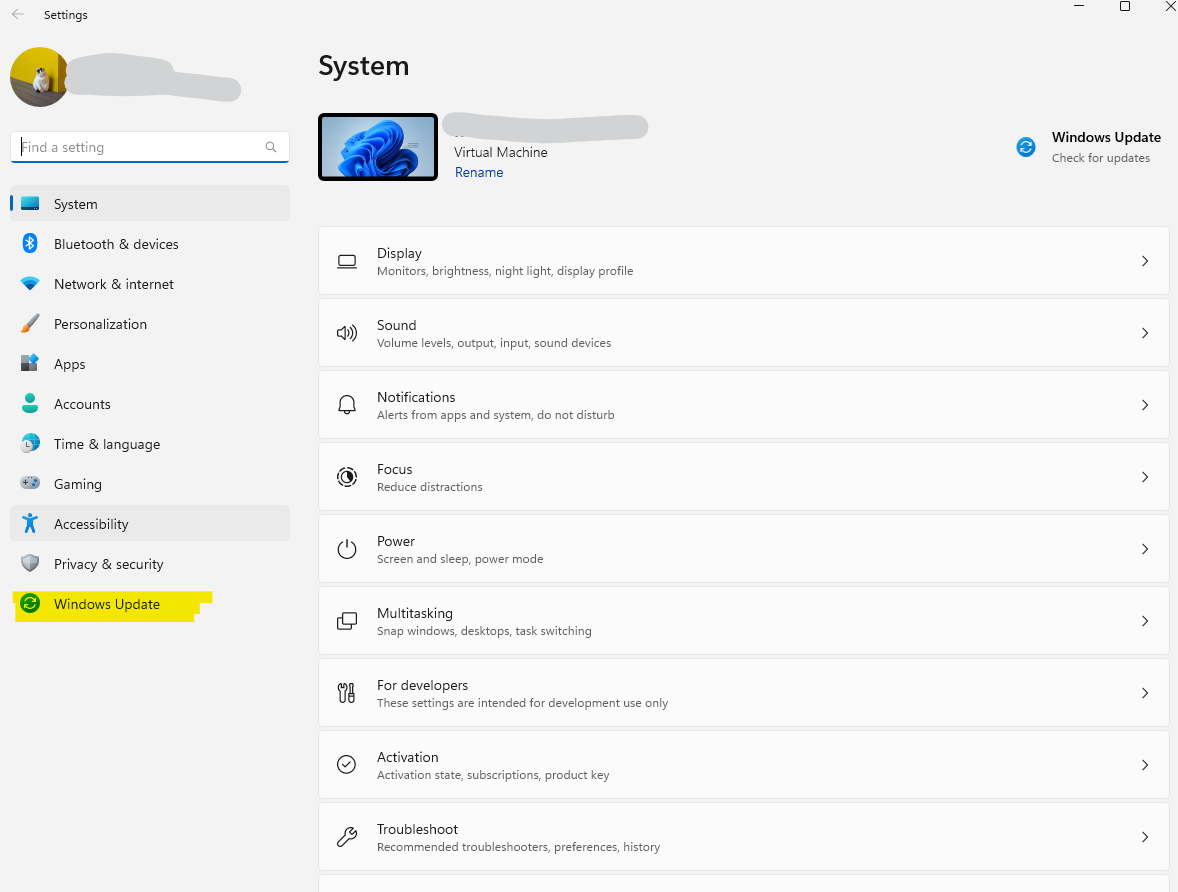Click the green Windows Update sidebar icon

30,603
